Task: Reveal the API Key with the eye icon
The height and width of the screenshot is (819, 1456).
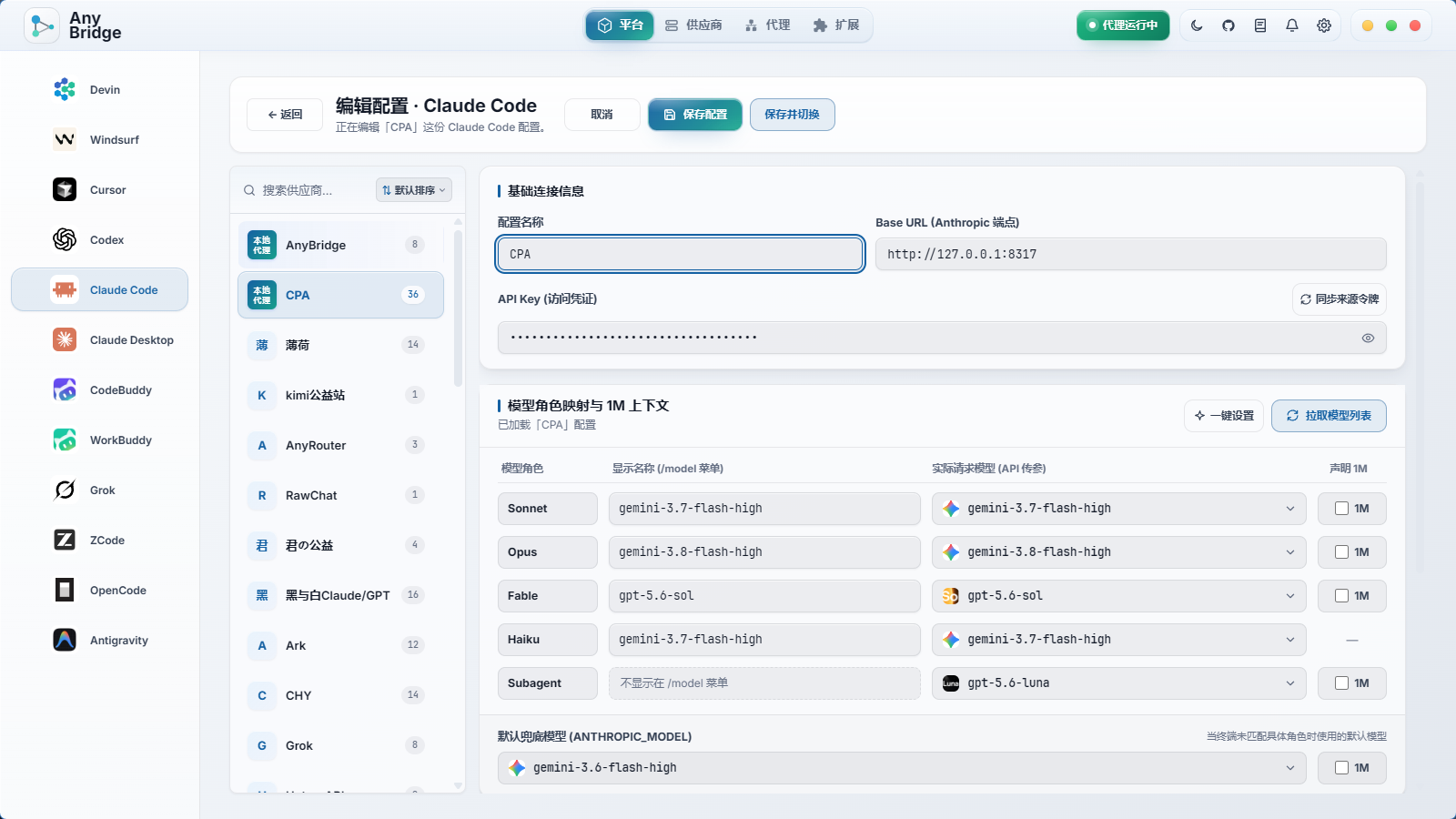Action: coord(1368,338)
